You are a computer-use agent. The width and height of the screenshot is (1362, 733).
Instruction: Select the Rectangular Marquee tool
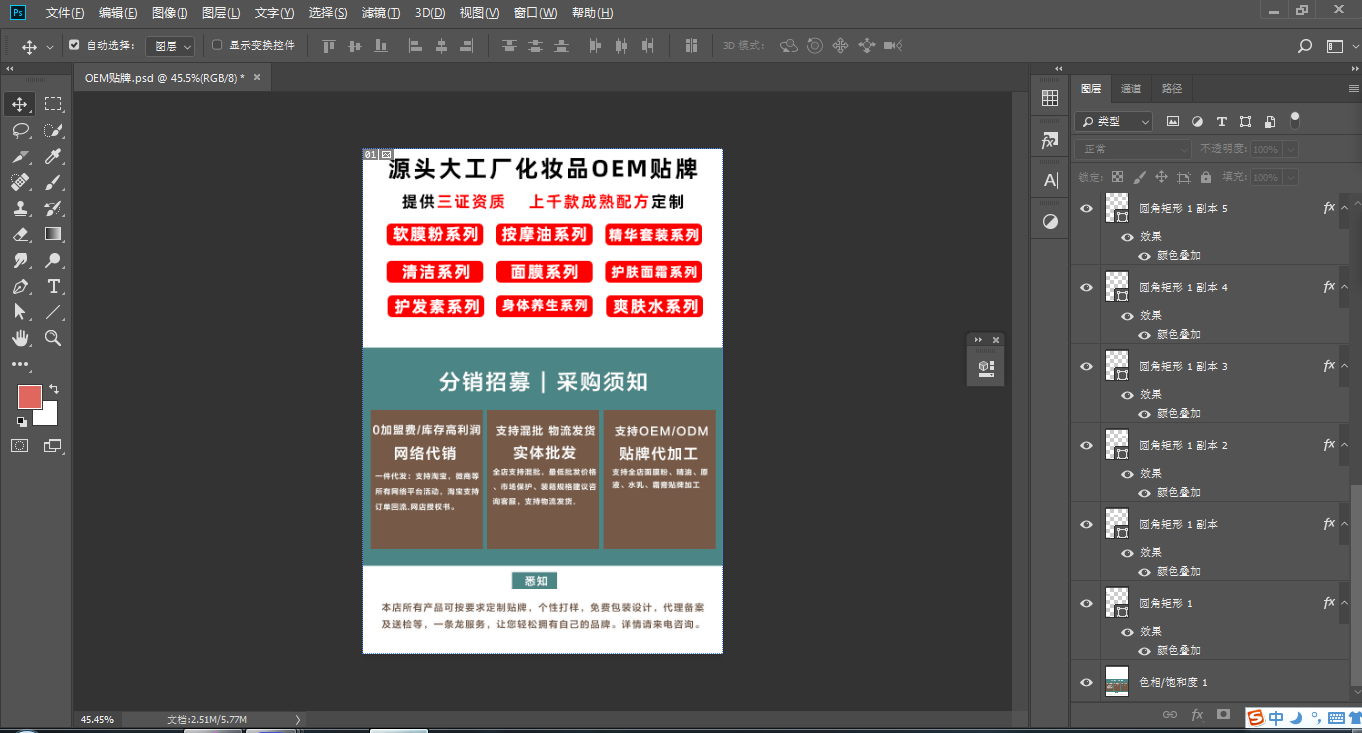(x=53, y=104)
